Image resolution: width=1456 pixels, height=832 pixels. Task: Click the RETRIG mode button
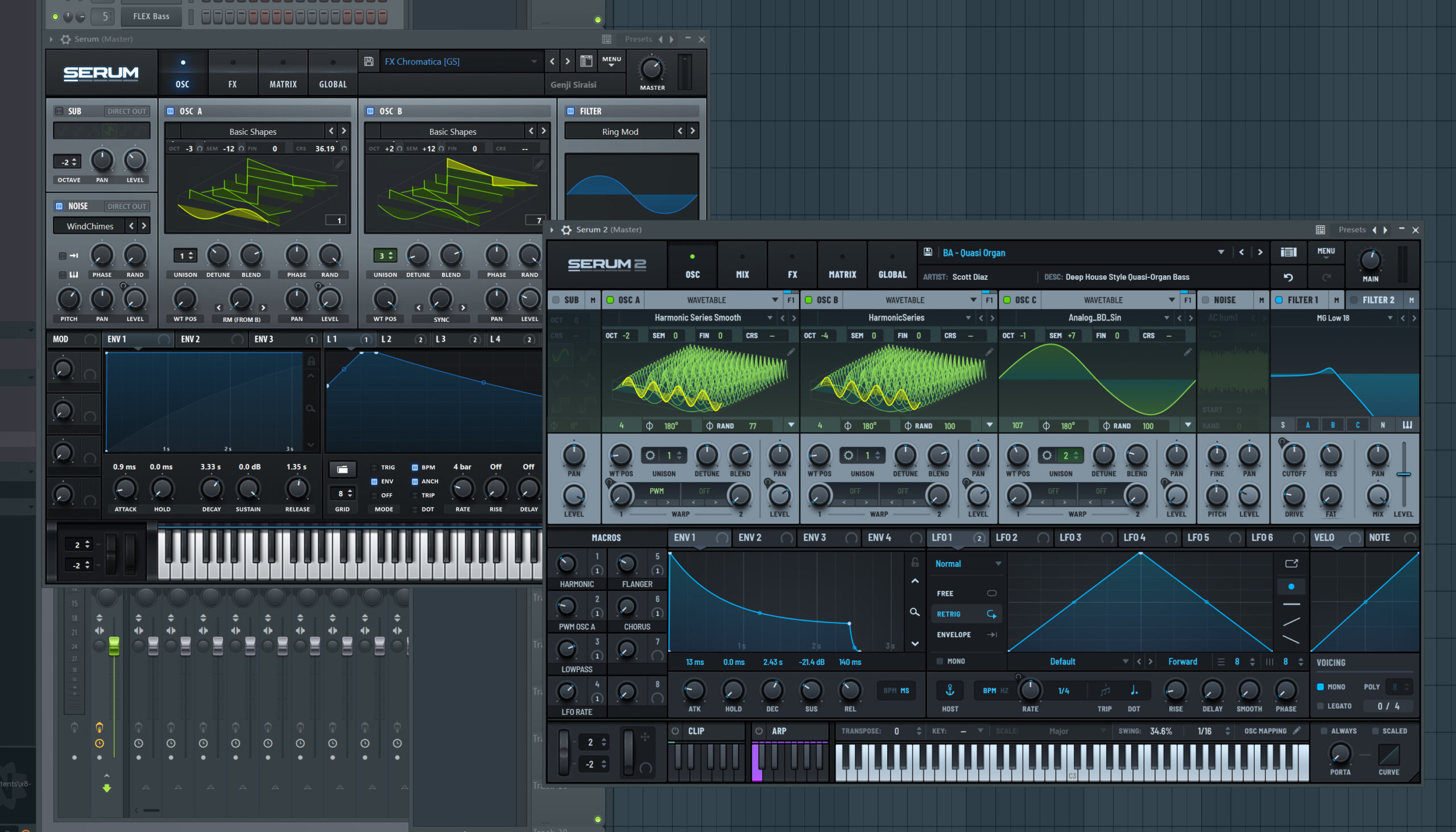965,614
